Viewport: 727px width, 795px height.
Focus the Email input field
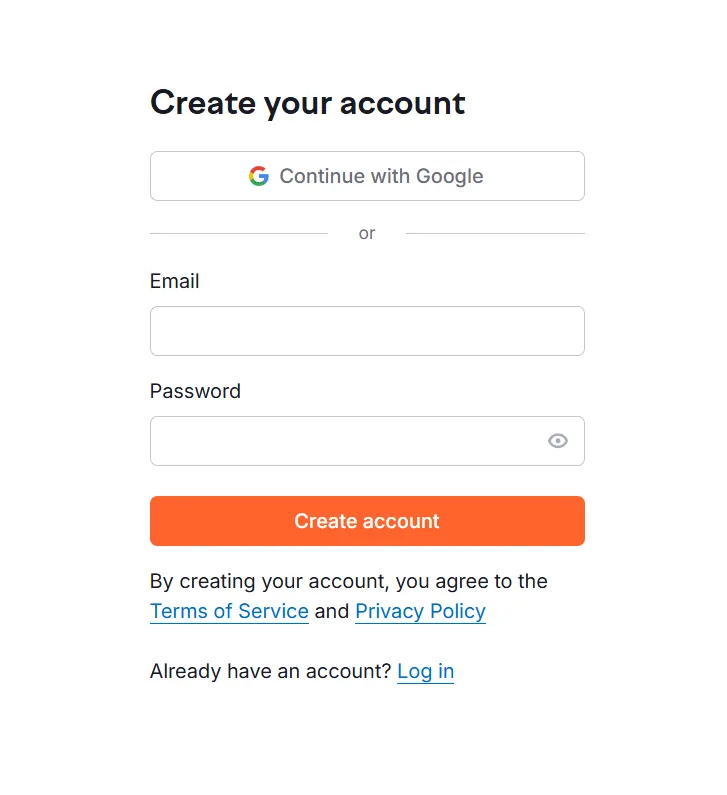coord(367,331)
